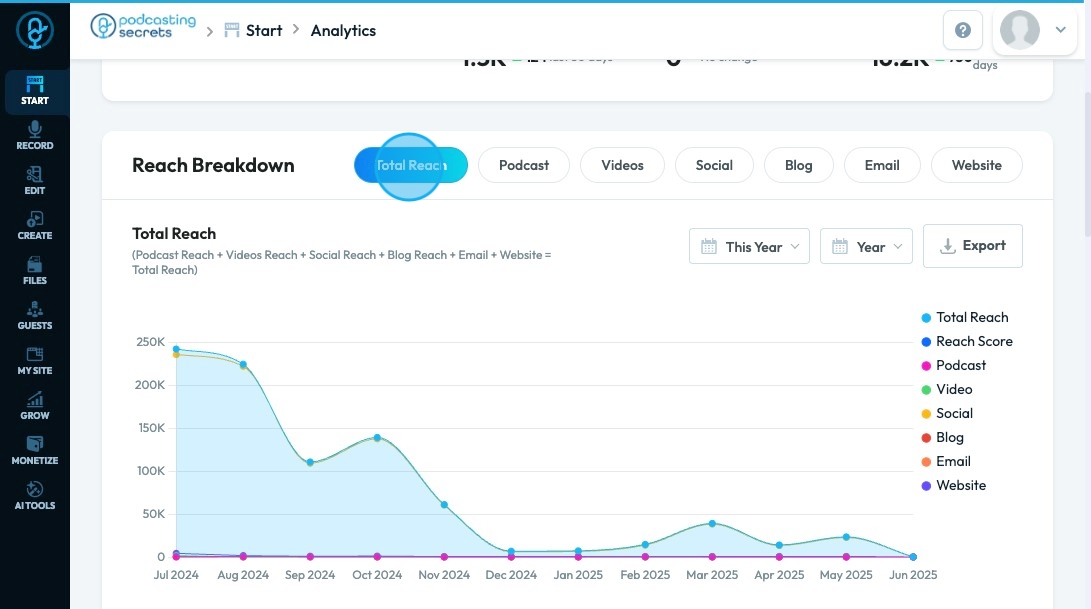The width and height of the screenshot is (1091, 609).
Task: Open the Year grouping dropdown
Action: pyautogui.click(x=866, y=246)
